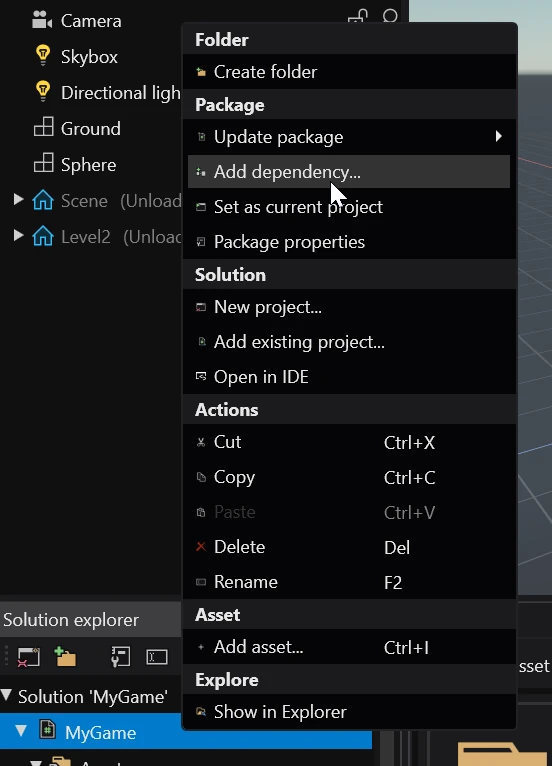Expand the Level2 tree node

click(x=18, y=235)
